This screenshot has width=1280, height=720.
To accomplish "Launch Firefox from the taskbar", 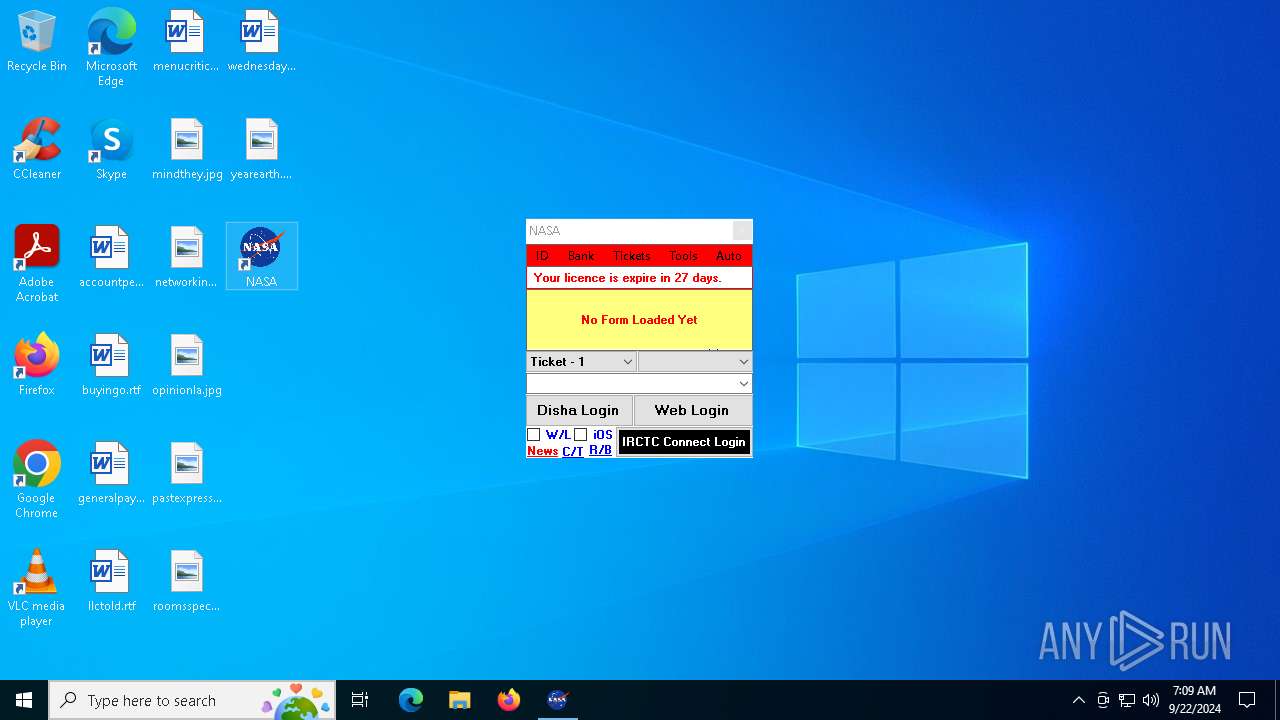I will (x=509, y=700).
